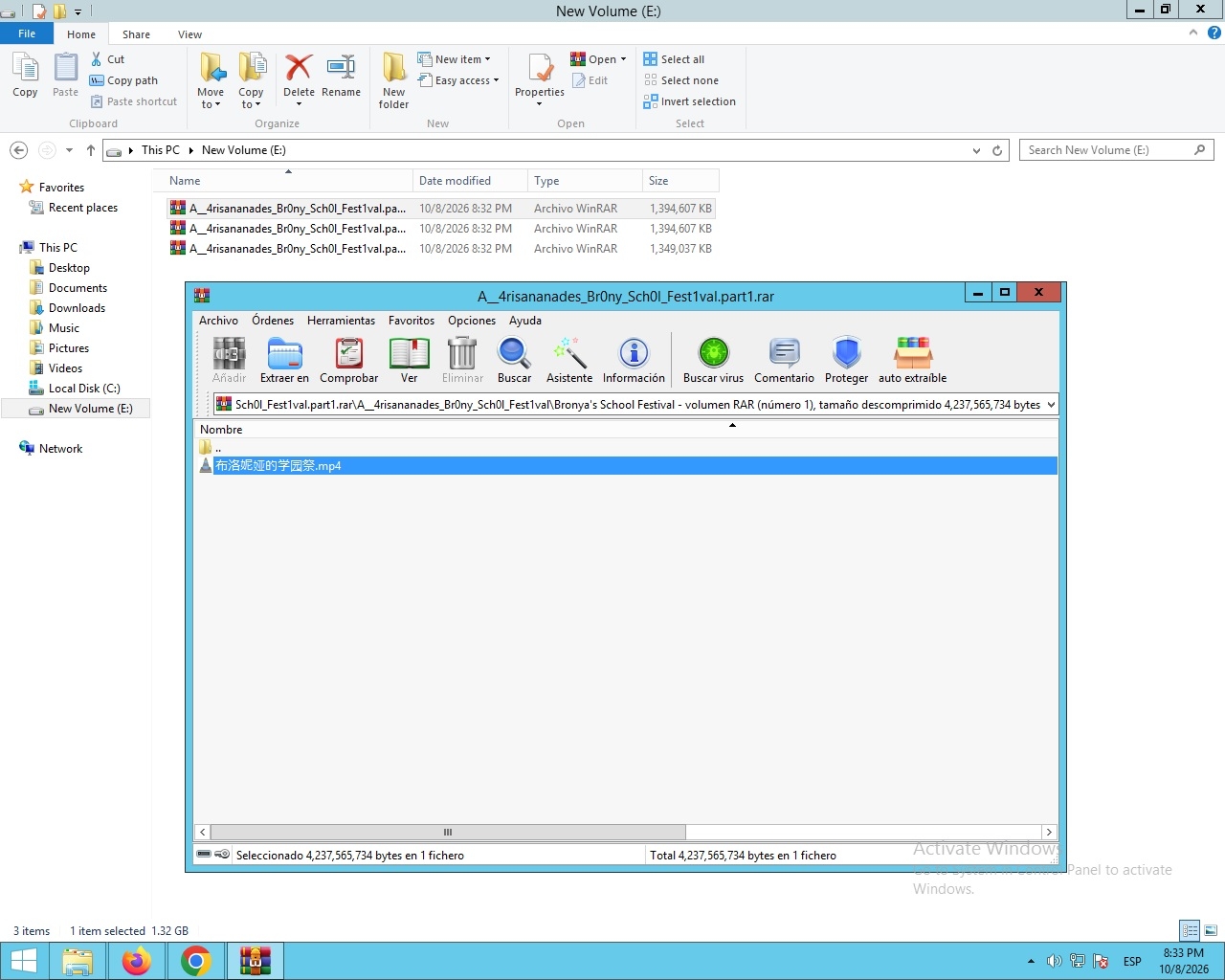The height and width of the screenshot is (980, 1225).
Task: Open the Copy to dropdown
Action: click(x=251, y=80)
